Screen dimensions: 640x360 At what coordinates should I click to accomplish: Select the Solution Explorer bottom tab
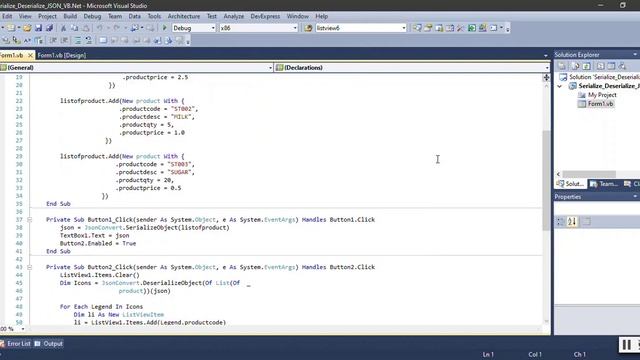(x=571, y=184)
